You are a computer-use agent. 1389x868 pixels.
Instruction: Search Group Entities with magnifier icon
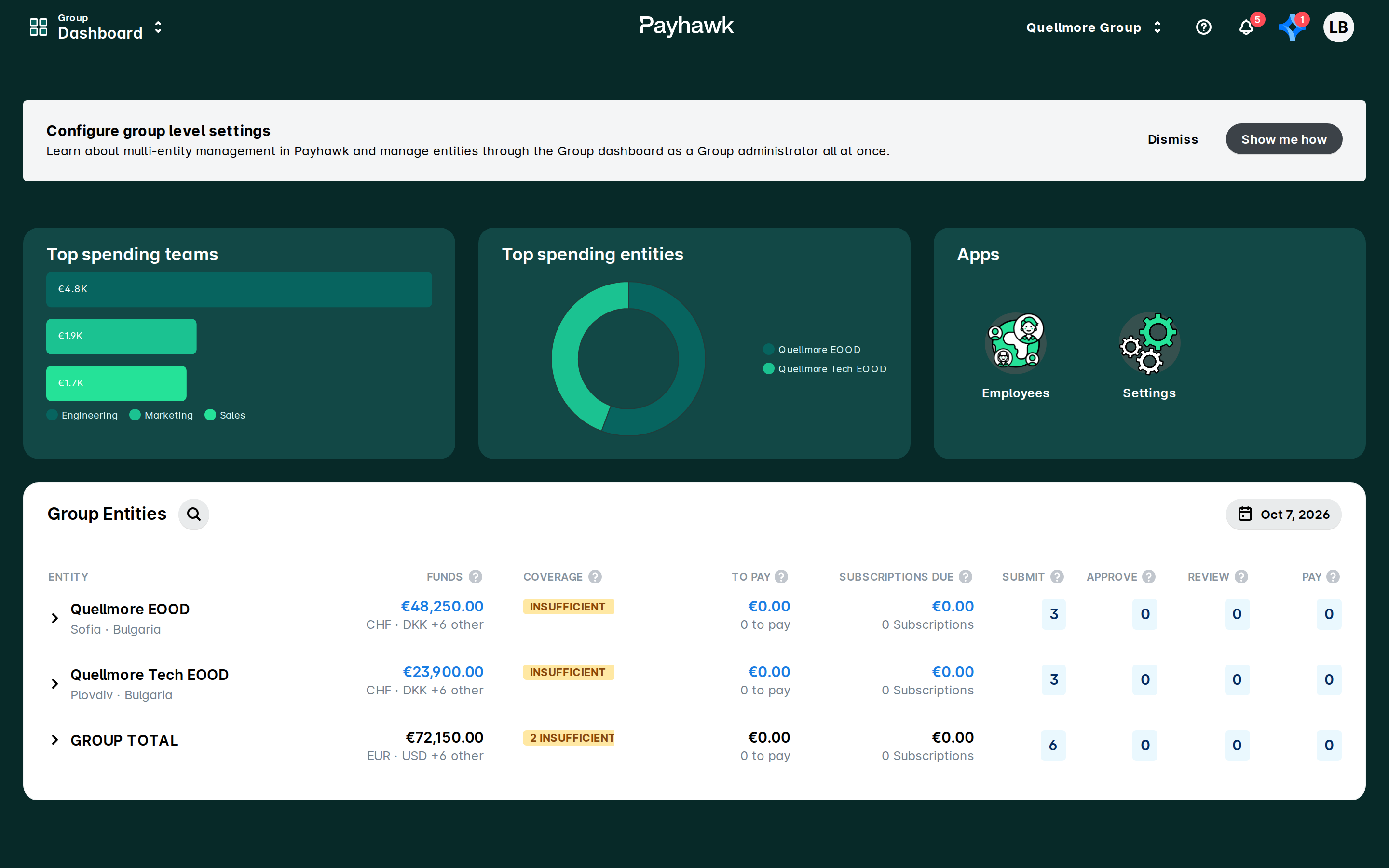tap(194, 514)
